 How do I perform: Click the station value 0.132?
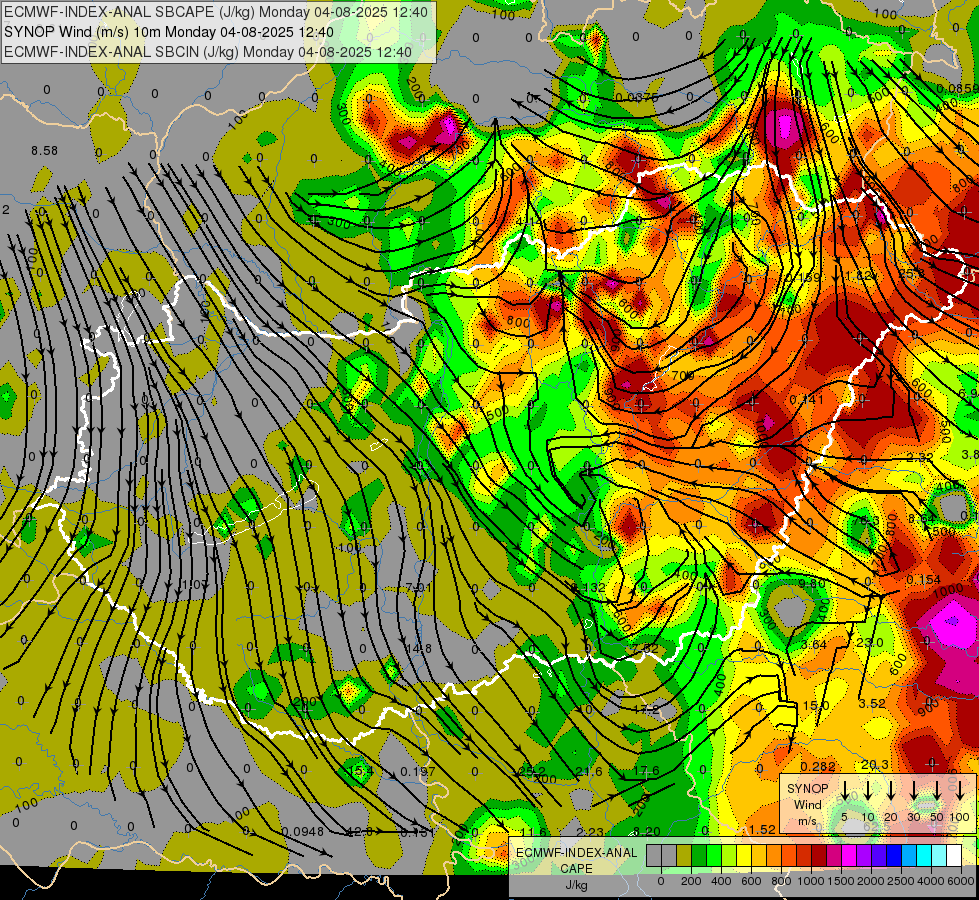point(588,587)
